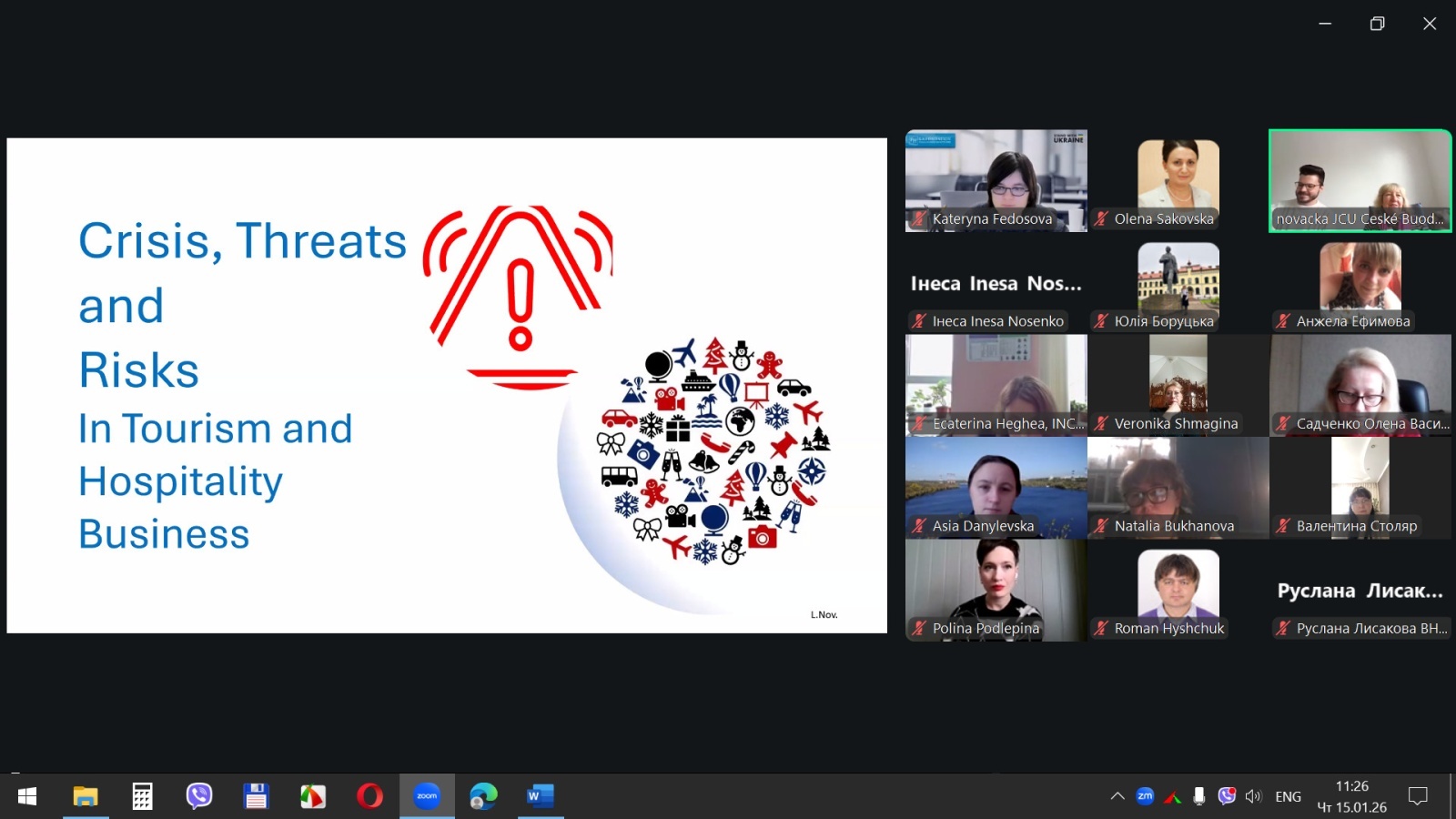
Task: Launch the Opera browser from taskbar
Action: [x=369, y=796]
